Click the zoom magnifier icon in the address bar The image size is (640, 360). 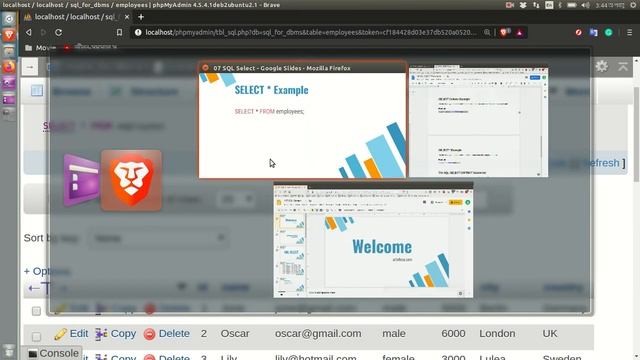487,32
